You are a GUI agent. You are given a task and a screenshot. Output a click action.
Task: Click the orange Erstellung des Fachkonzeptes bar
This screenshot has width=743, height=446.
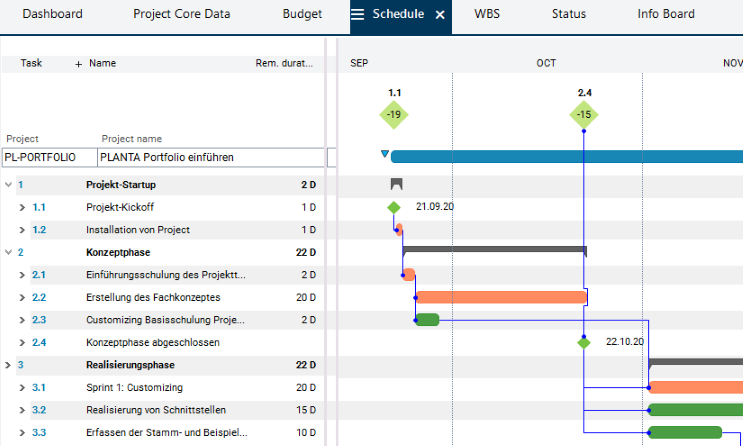[x=500, y=297]
